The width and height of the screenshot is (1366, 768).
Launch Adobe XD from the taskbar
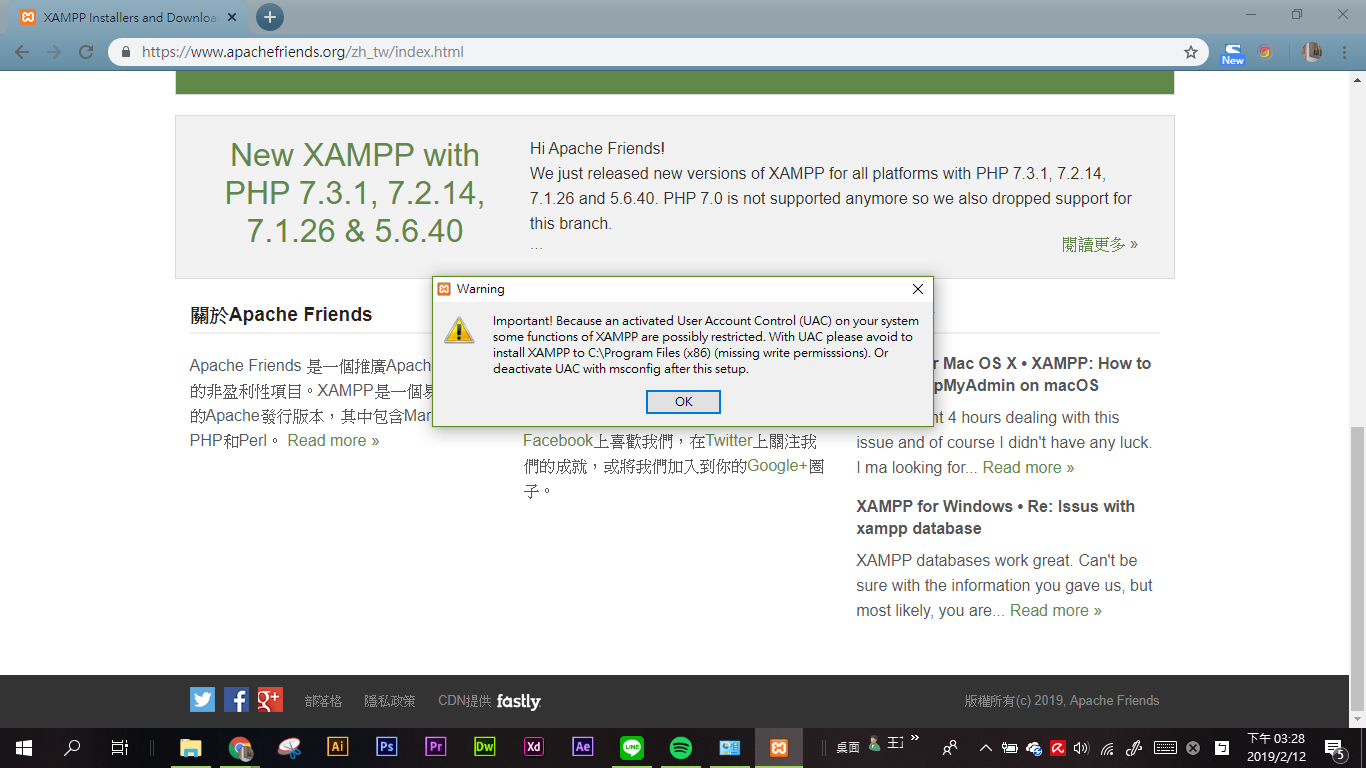click(534, 747)
